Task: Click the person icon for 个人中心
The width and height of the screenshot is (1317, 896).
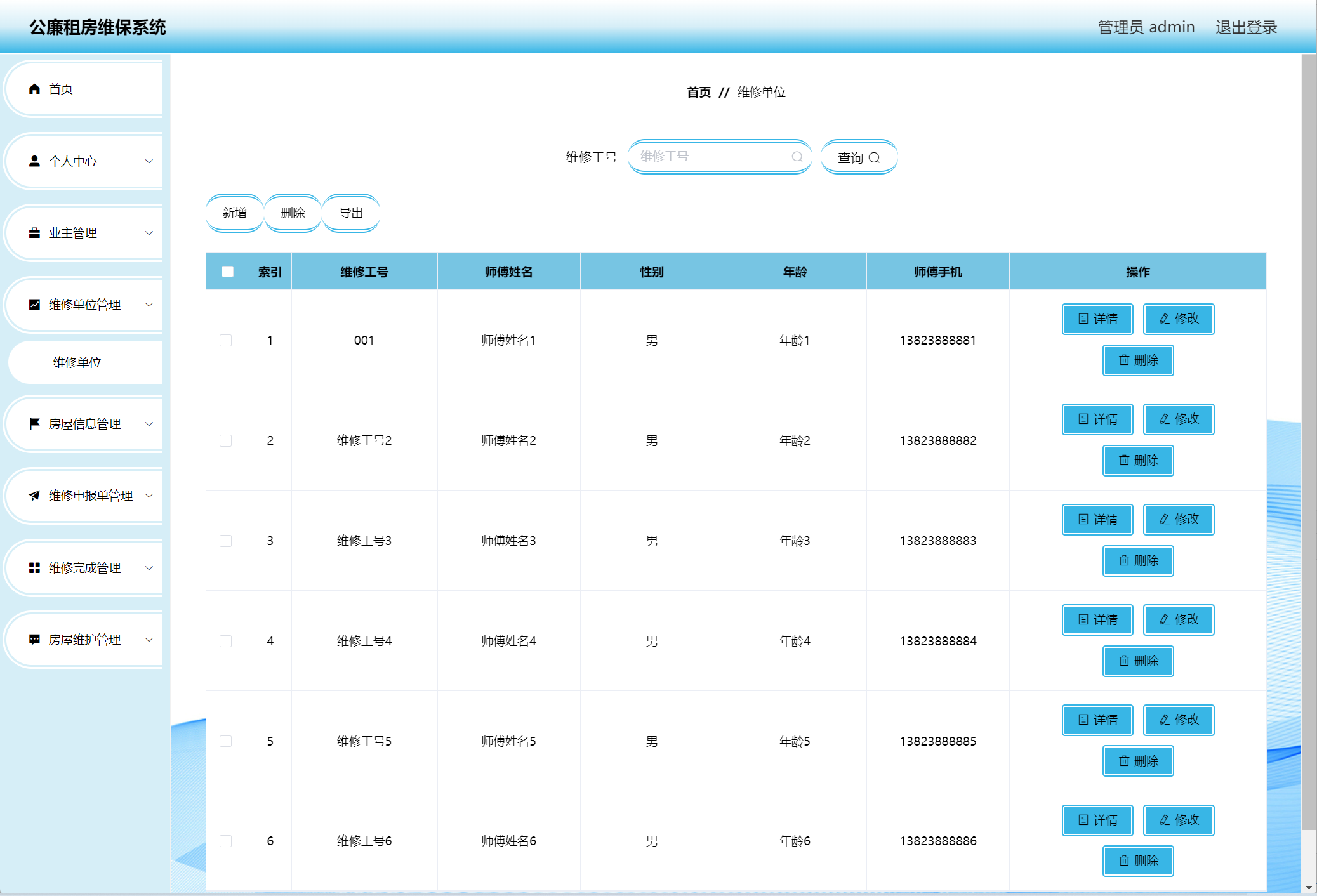Action: click(35, 161)
